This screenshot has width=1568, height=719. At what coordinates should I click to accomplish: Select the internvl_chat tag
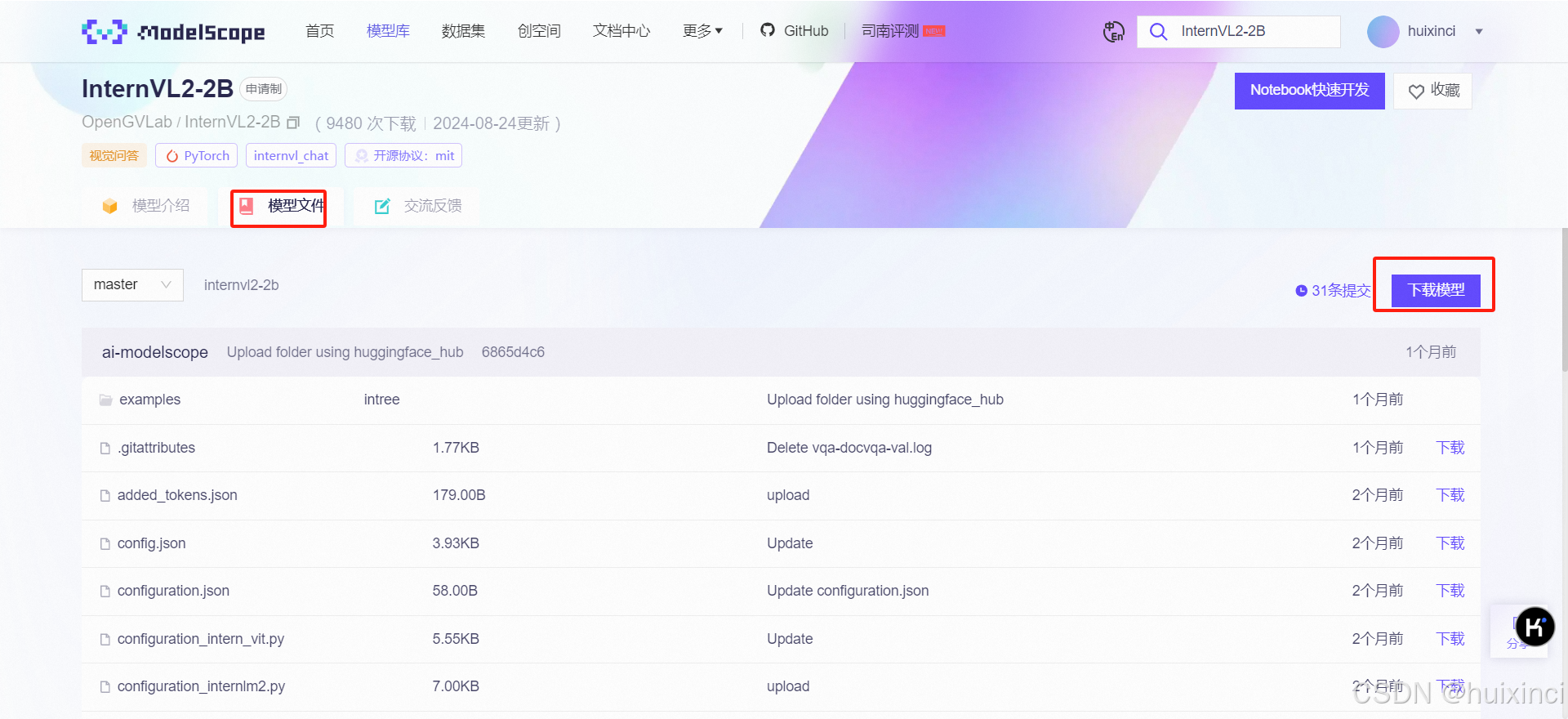291,155
